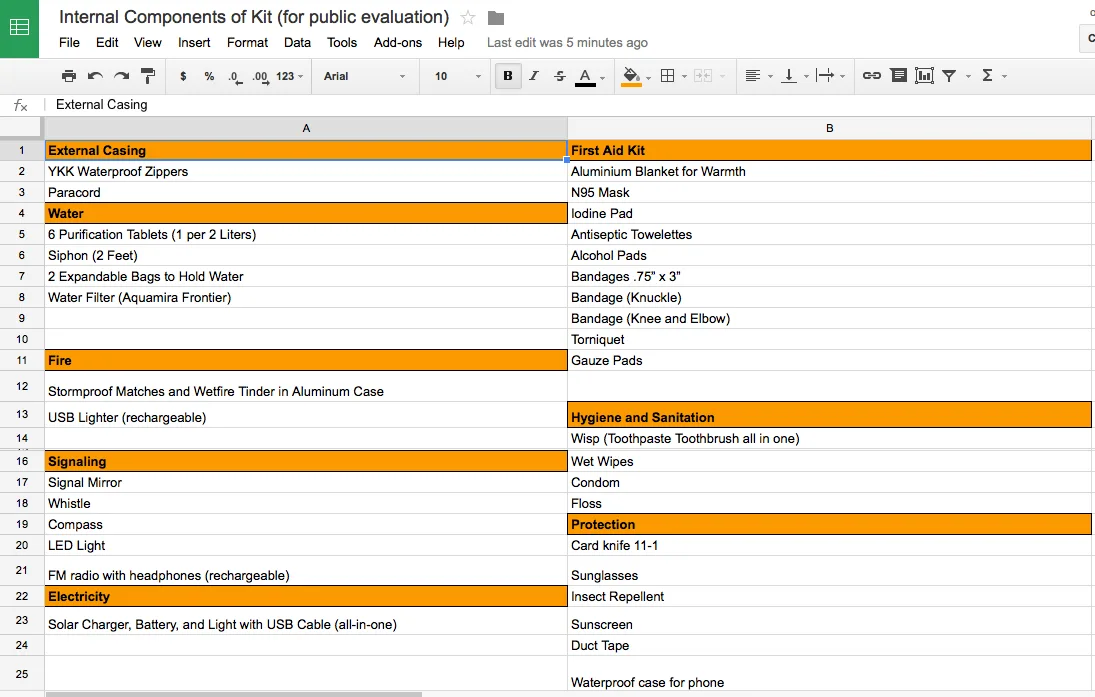Select row 11 header
The height and width of the screenshot is (697, 1095).
22,360
